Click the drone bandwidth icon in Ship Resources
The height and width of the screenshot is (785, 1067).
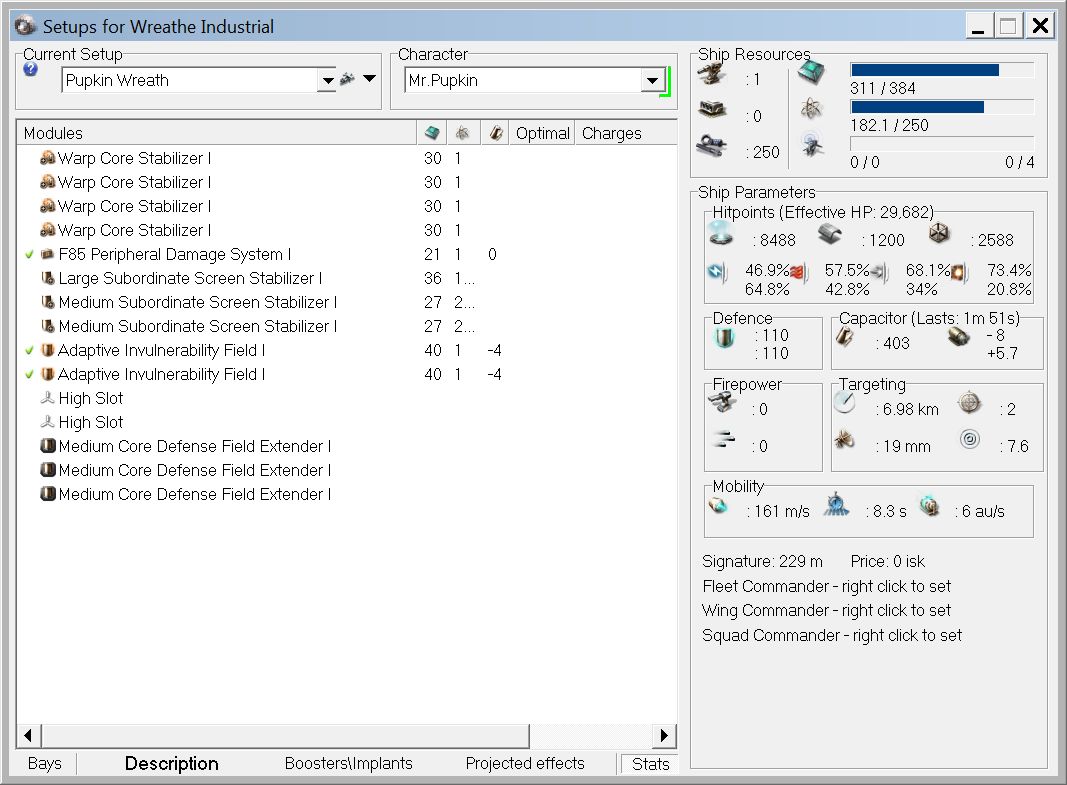click(x=812, y=145)
